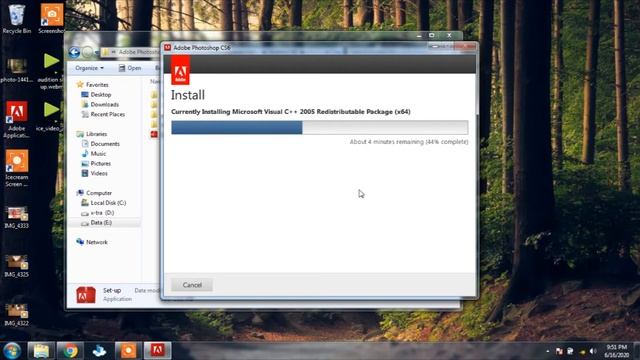Select IMG_4322 desktop thumbnail
Screen dimensions: 640x360
[x=17, y=315]
